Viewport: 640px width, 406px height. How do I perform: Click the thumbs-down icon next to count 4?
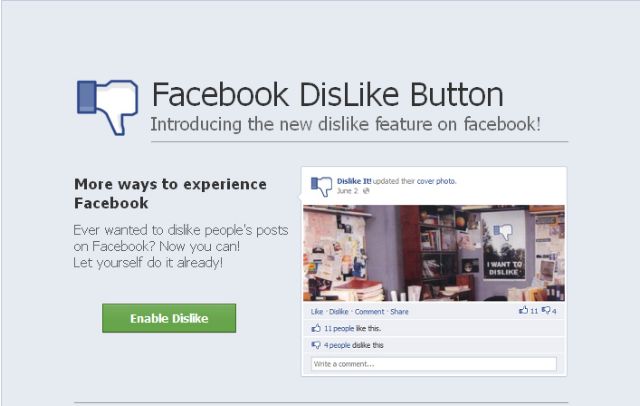(546, 310)
